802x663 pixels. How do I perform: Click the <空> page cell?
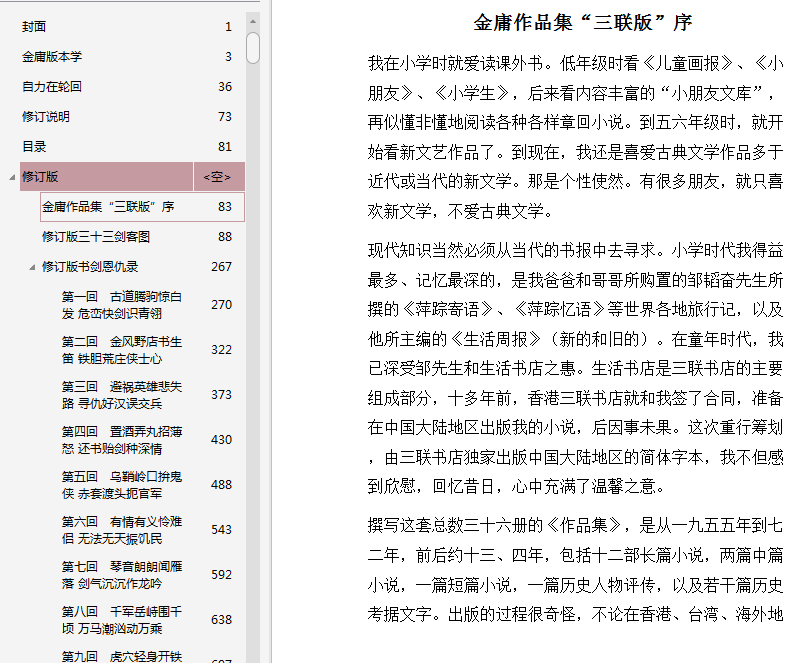pos(218,176)
